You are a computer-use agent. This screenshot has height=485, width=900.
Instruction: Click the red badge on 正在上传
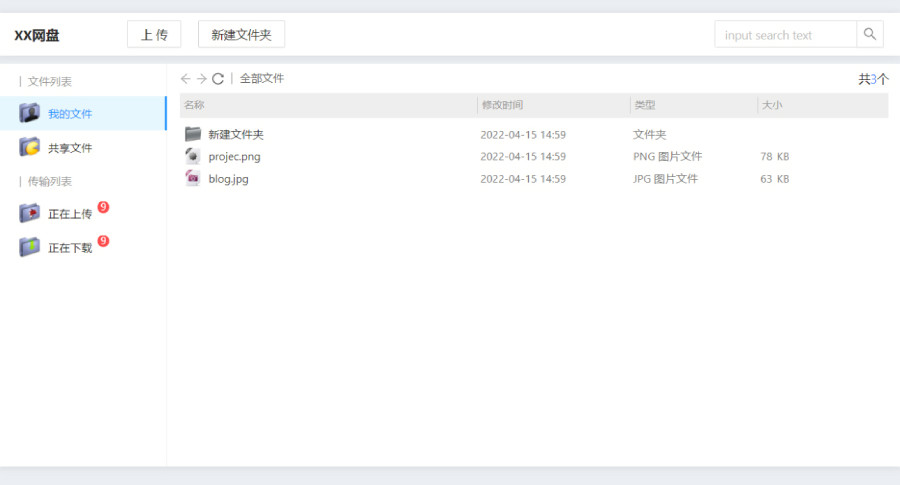[103, 208]
